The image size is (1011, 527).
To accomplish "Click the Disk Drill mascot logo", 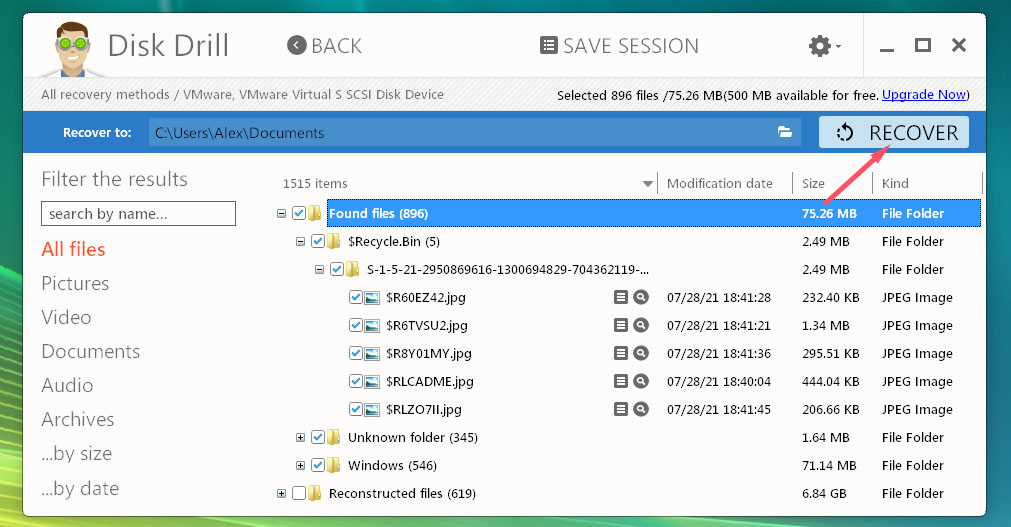I will pos(72,49).
